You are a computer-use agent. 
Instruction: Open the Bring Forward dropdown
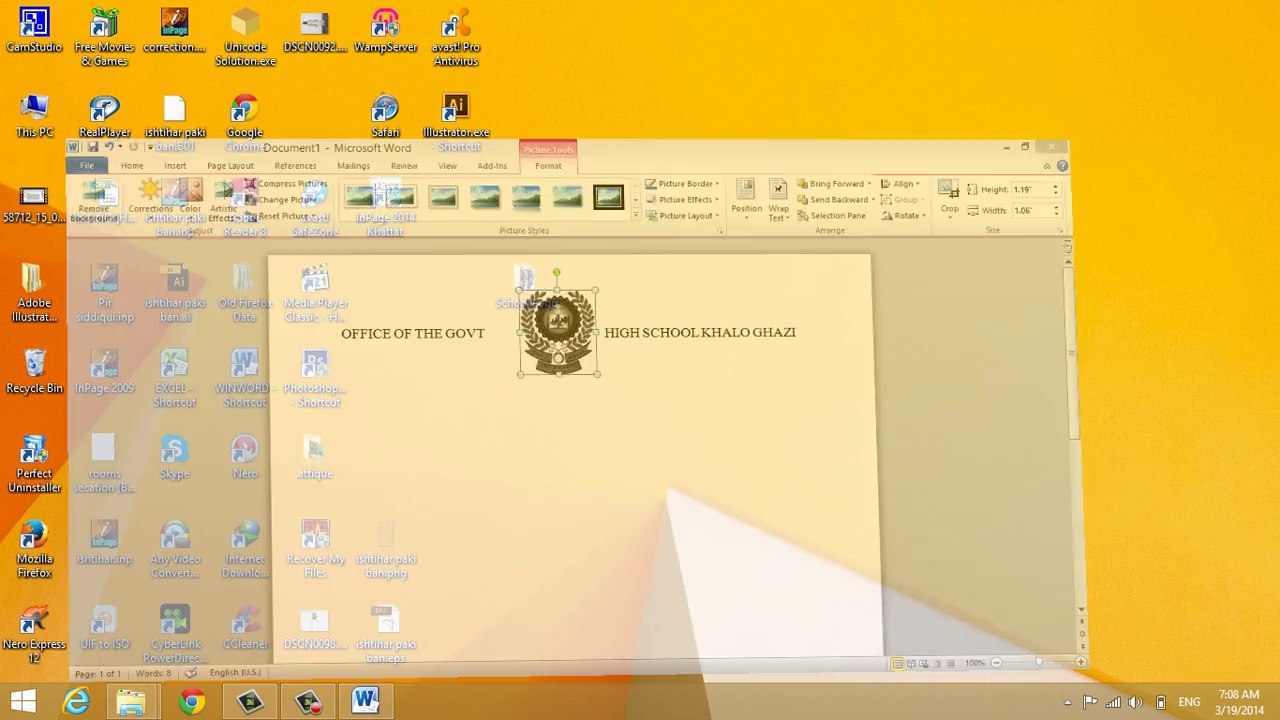(x=834, y=184)
